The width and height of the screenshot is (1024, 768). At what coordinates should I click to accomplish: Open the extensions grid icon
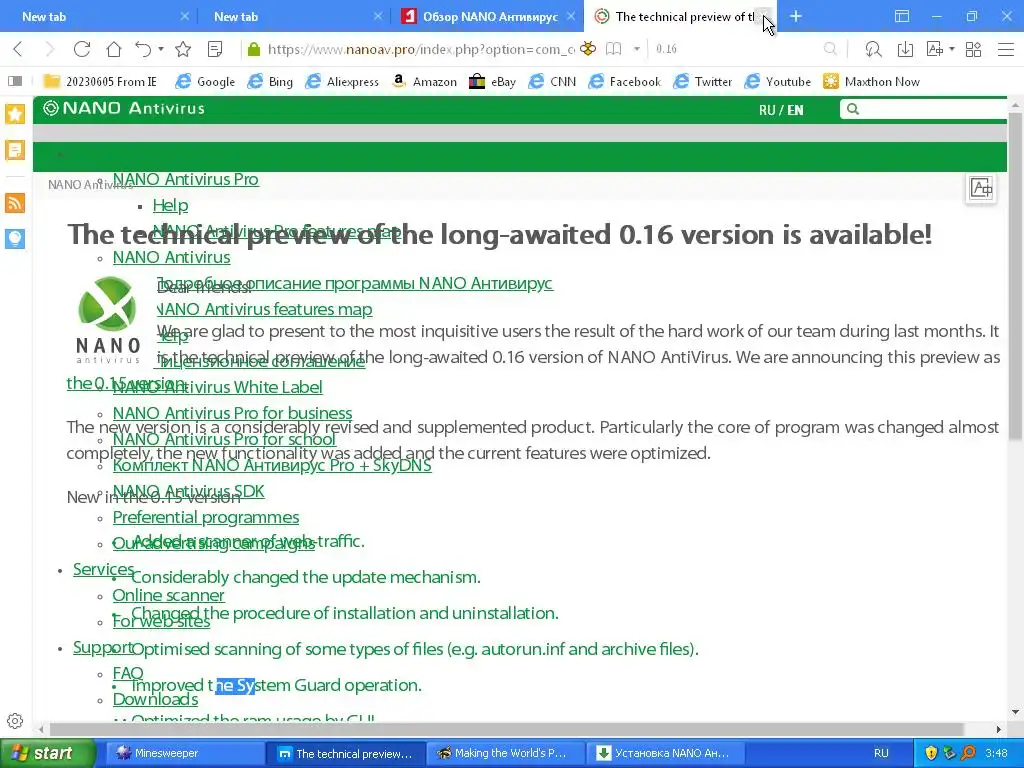point(973,49)
